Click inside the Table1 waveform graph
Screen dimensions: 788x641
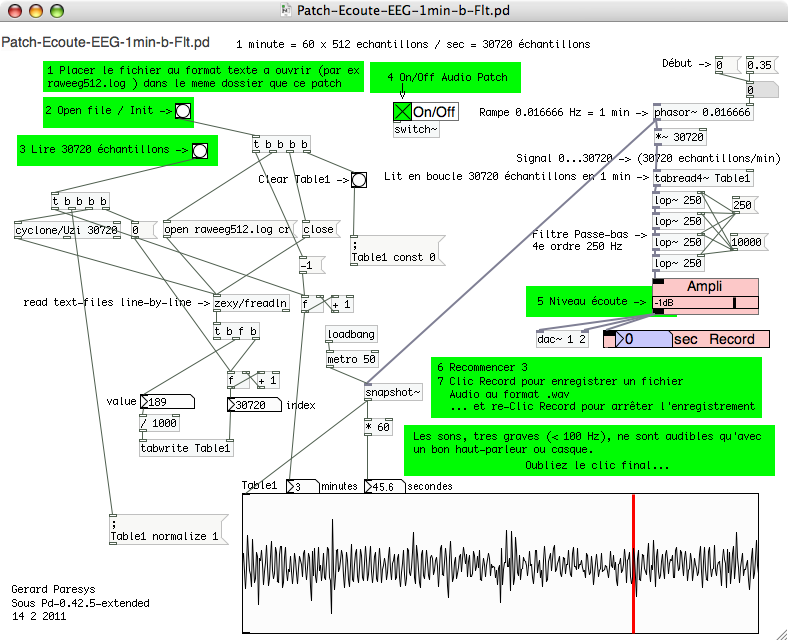point(501,563)
